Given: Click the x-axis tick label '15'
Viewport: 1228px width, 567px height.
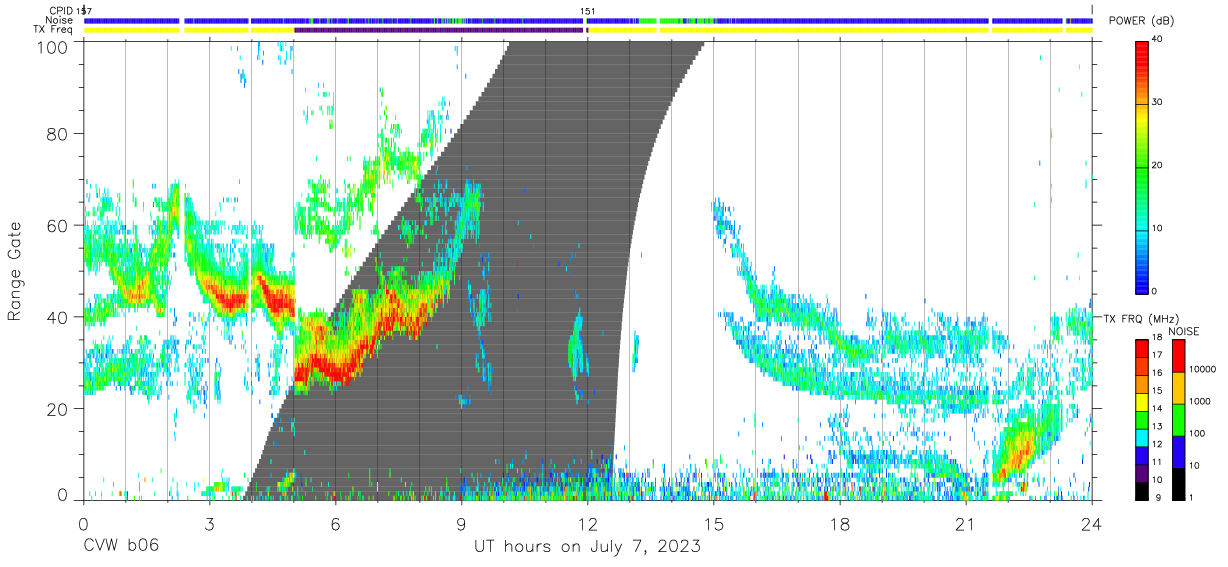Looking at the screenshot, I should [713, 524].
